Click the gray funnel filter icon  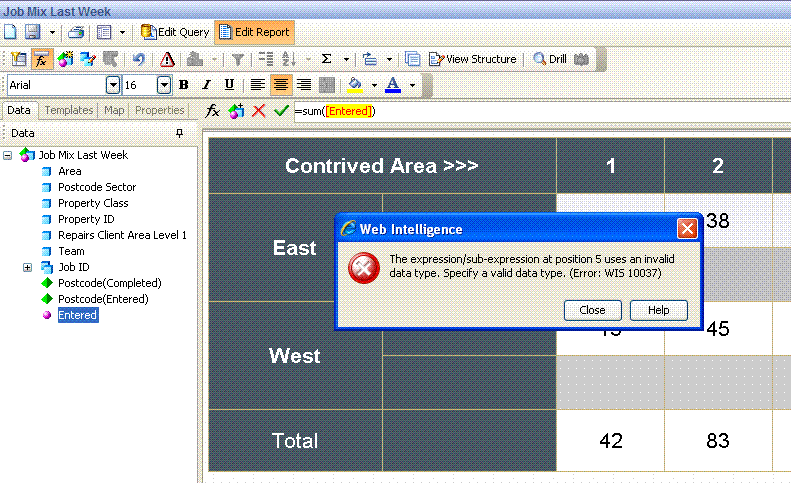point(238,60)
